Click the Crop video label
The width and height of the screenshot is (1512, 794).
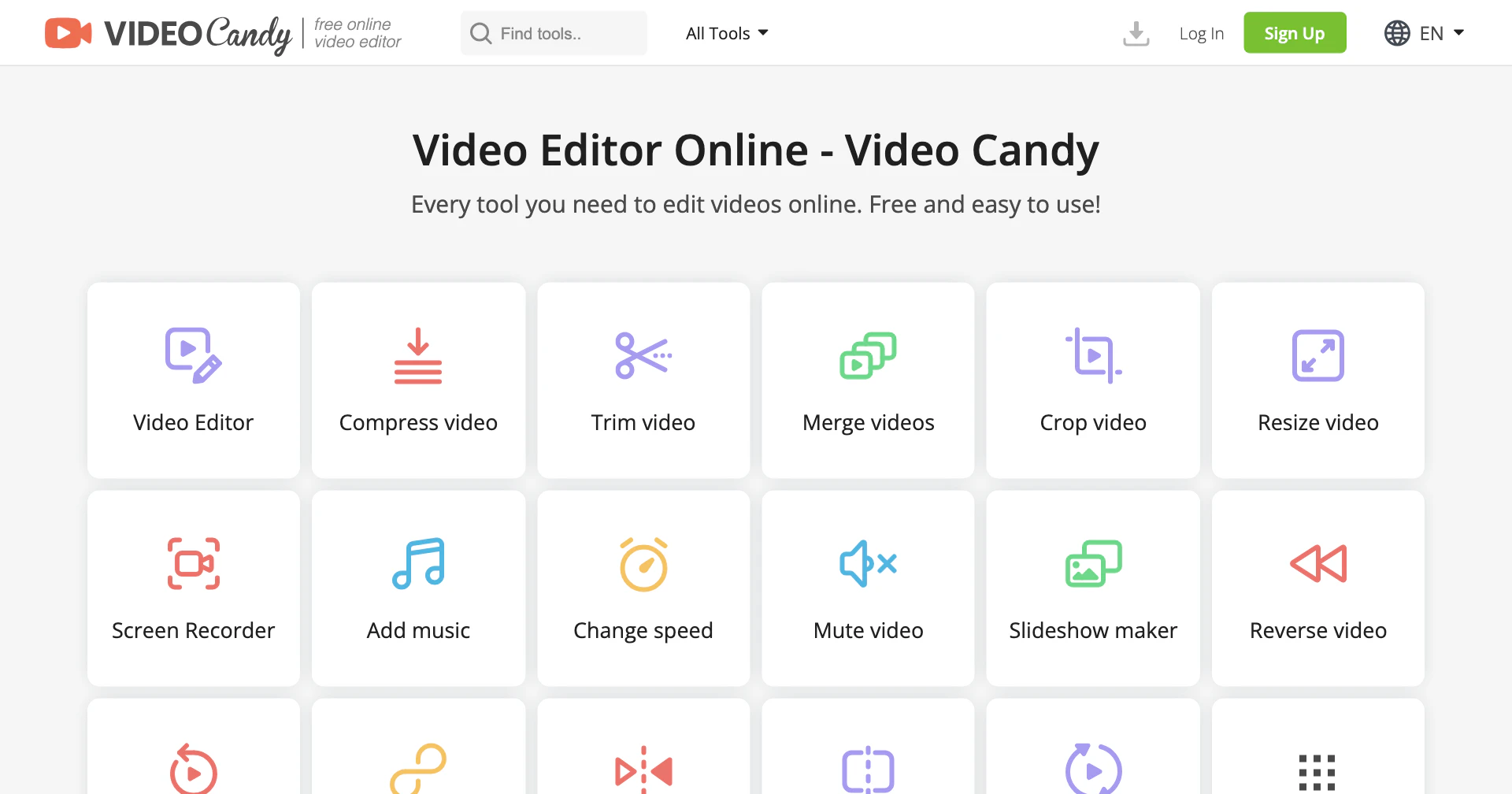[x=1093, y=423]
